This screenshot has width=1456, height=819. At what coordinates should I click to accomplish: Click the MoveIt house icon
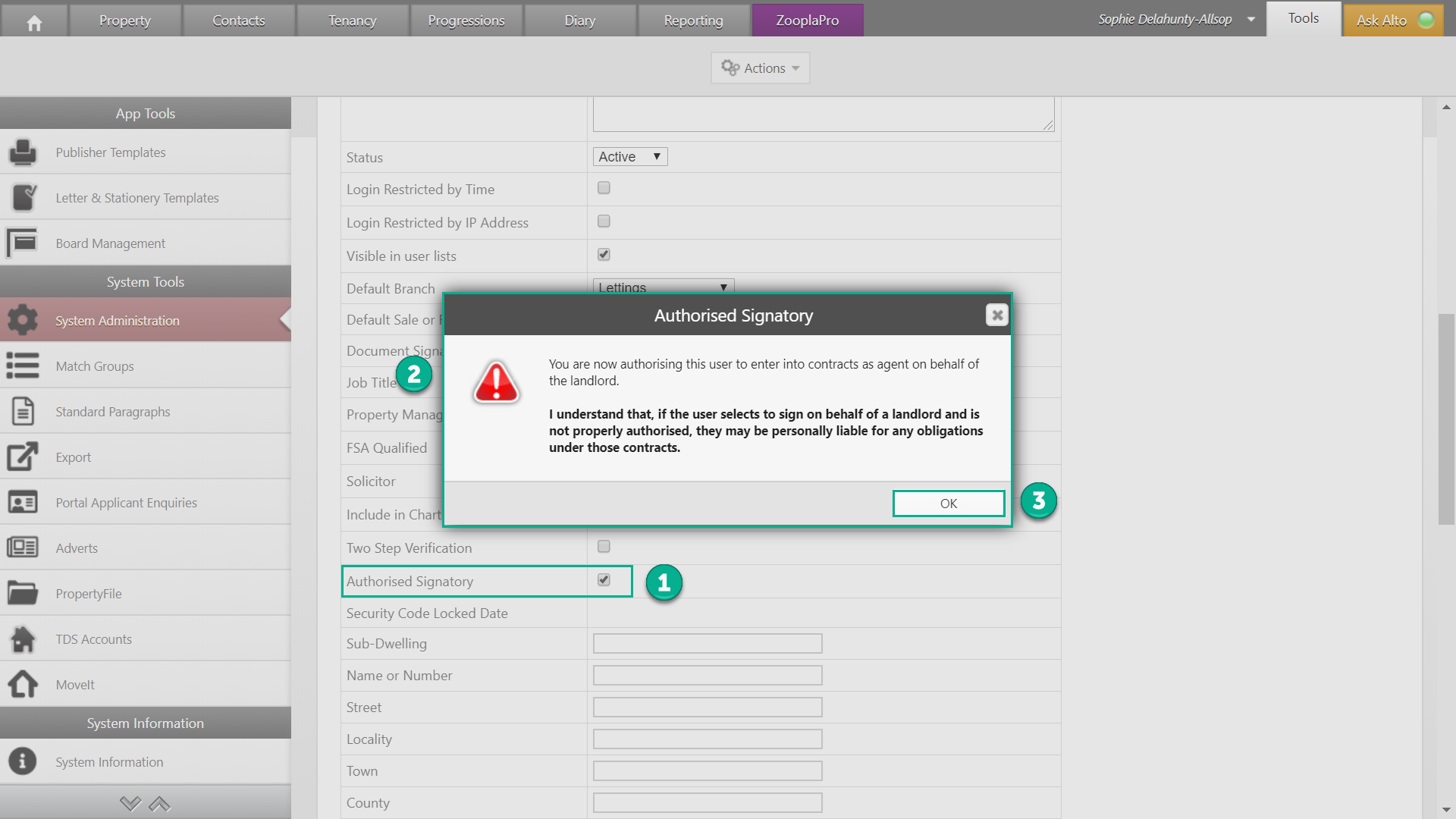pyautogui.click(x=23, y=685)
